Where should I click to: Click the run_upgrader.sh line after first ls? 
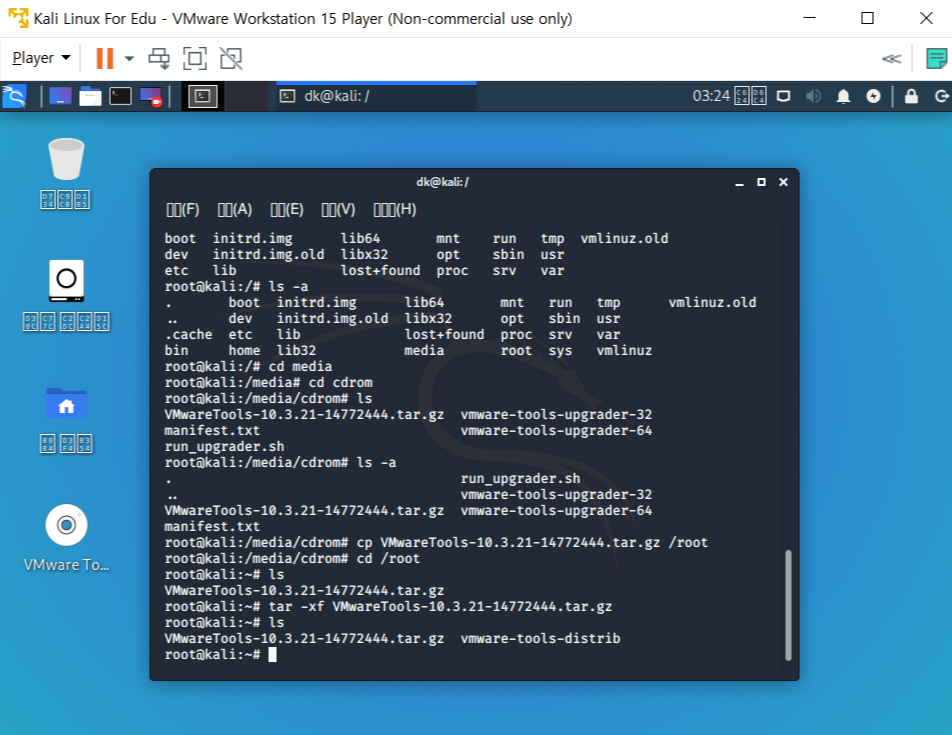(x=224, y=446)
